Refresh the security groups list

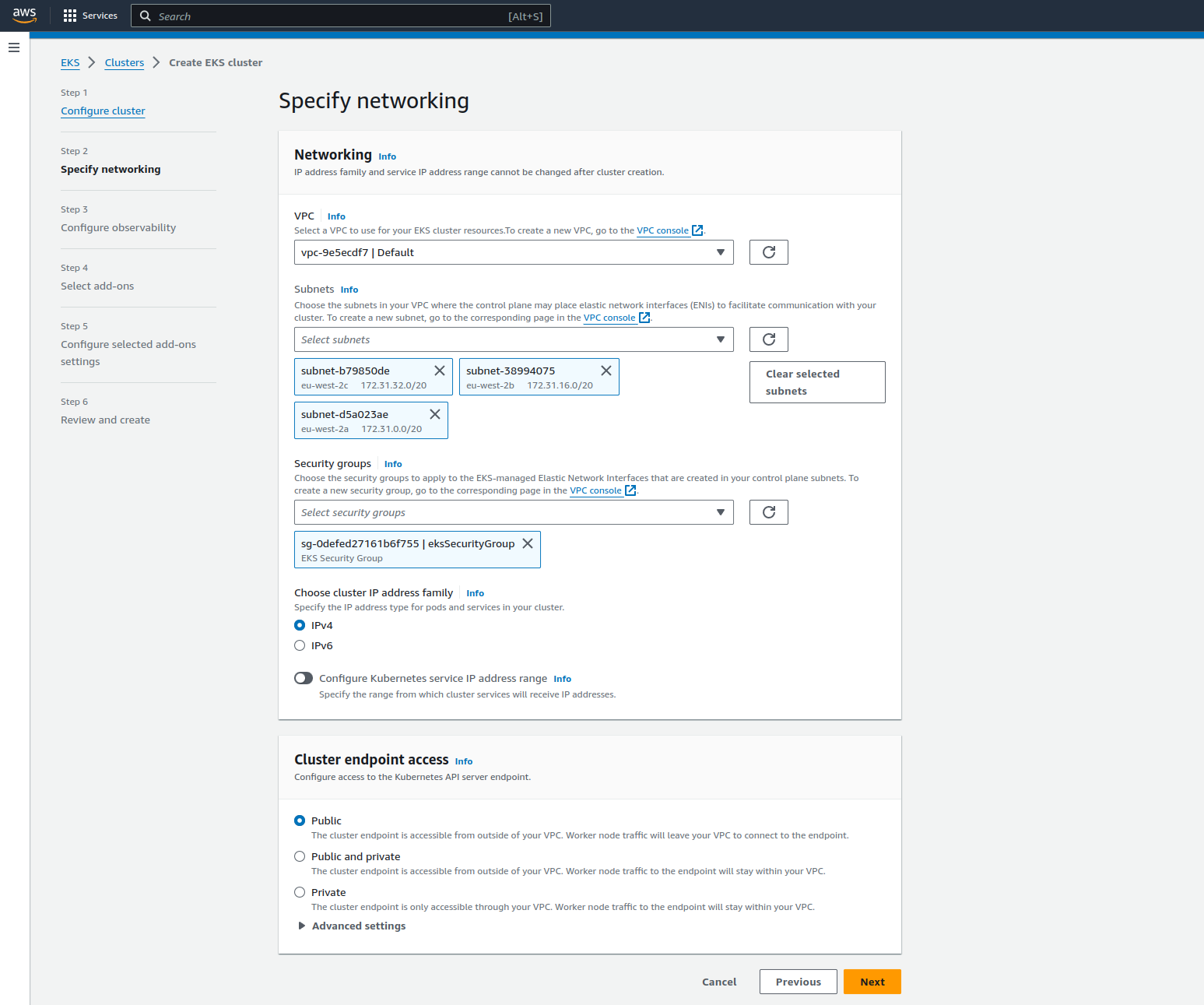pyautogui.click(x=769, y=512)
